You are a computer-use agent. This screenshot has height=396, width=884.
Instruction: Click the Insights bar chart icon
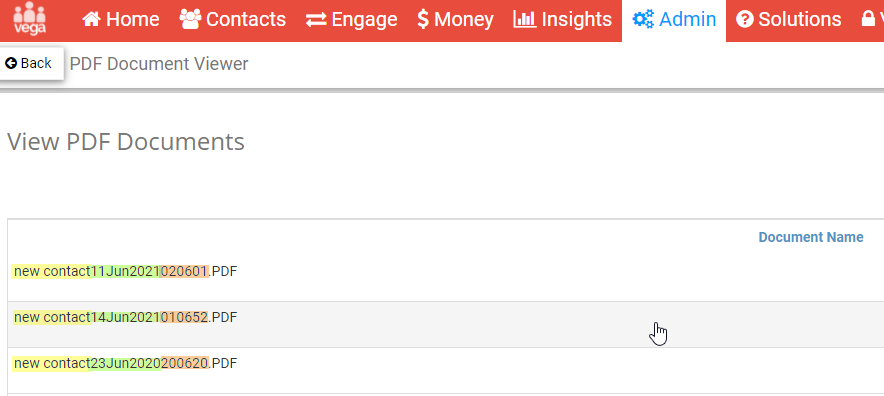click(x=524, y=19)
